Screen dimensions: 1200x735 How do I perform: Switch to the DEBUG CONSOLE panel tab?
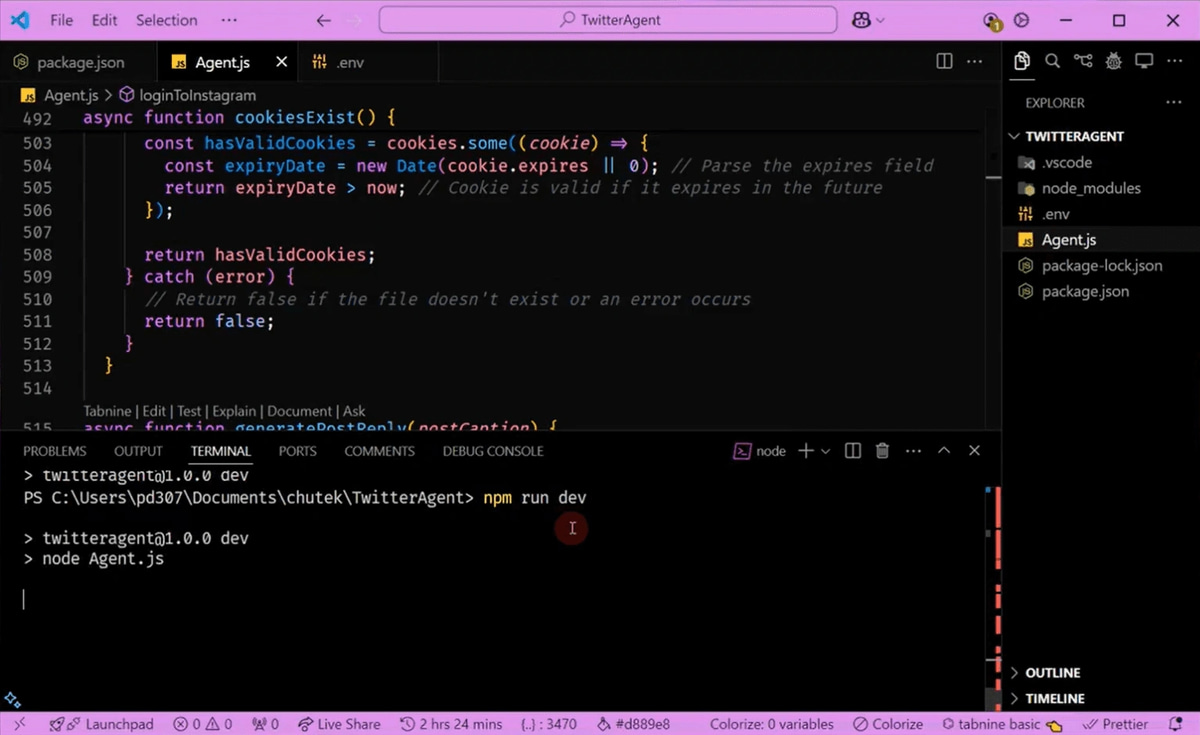point(493,451)
